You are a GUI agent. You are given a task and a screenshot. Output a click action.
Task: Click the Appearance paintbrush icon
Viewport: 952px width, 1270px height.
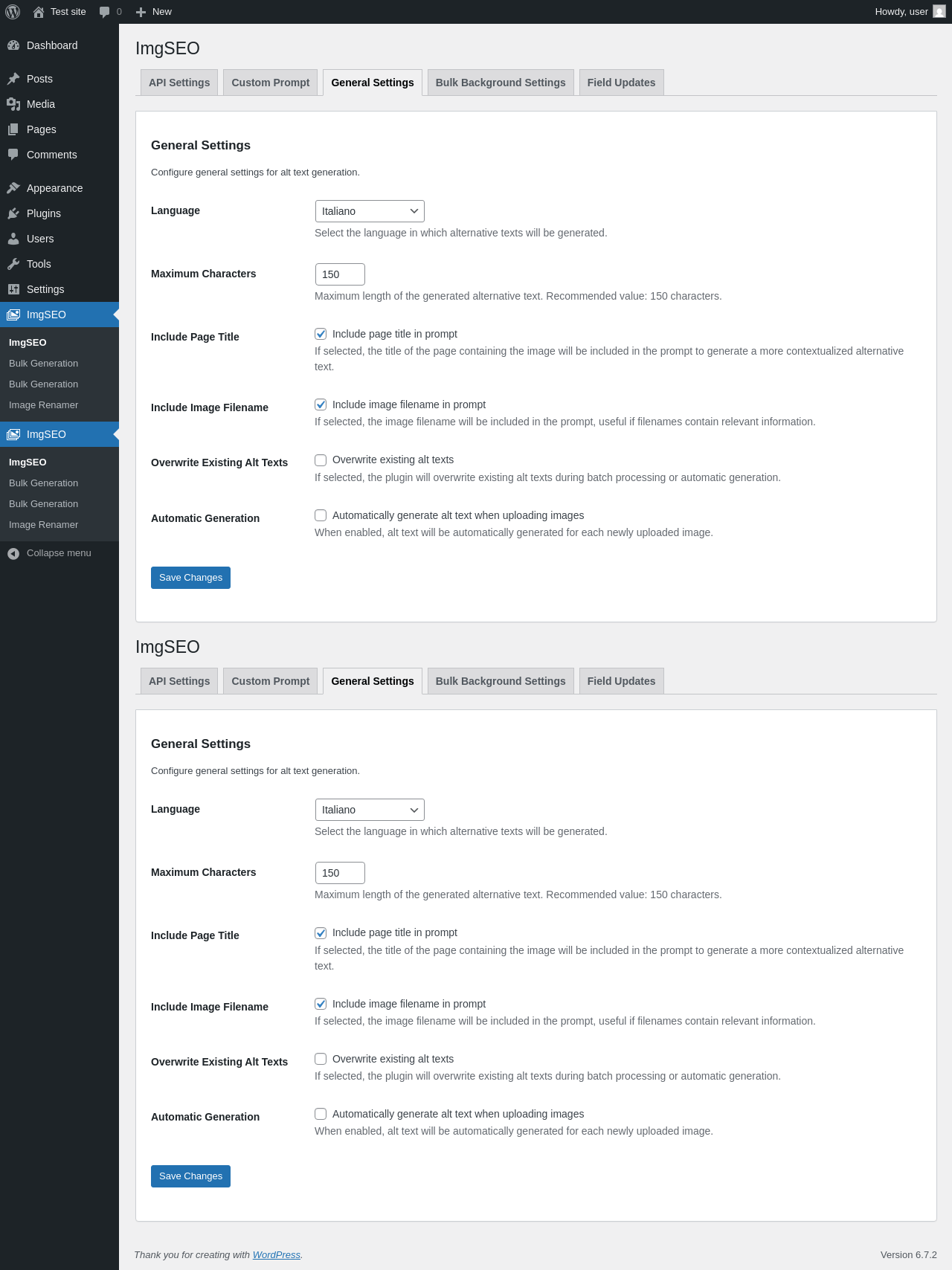13,188
